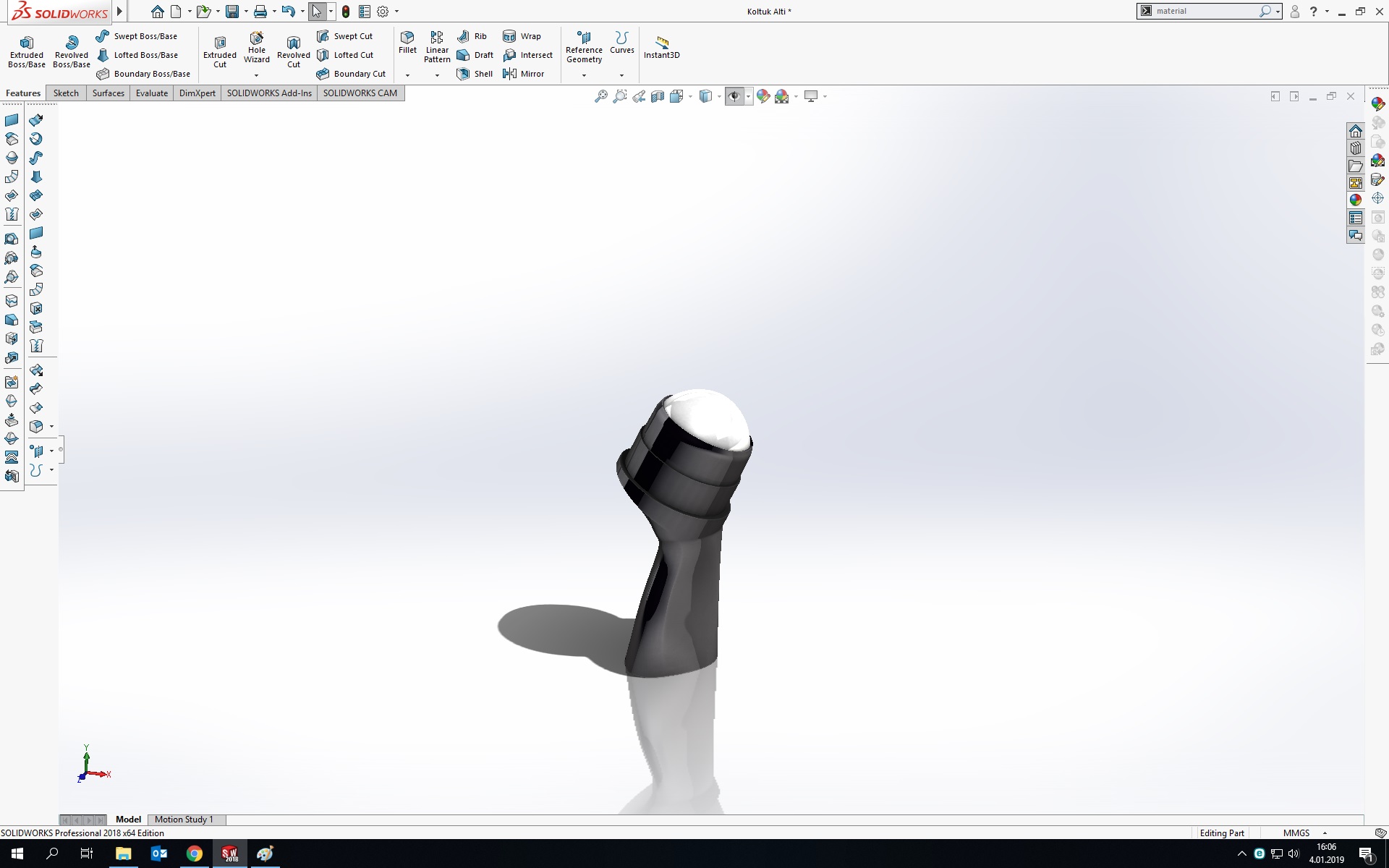Switch to the Sketch tab

pos(66,93)
